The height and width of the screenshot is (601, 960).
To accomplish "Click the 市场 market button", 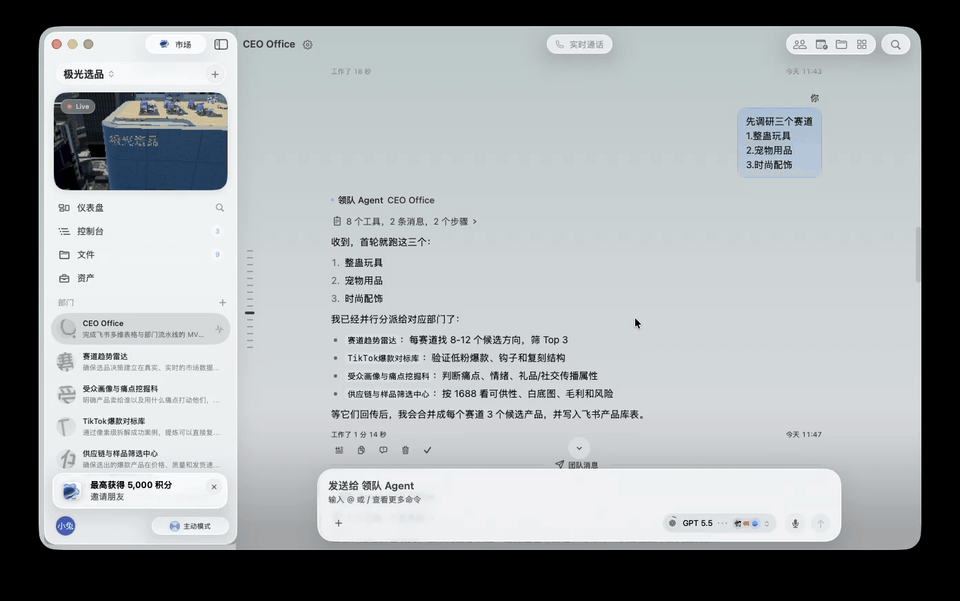I will point(176,45).
